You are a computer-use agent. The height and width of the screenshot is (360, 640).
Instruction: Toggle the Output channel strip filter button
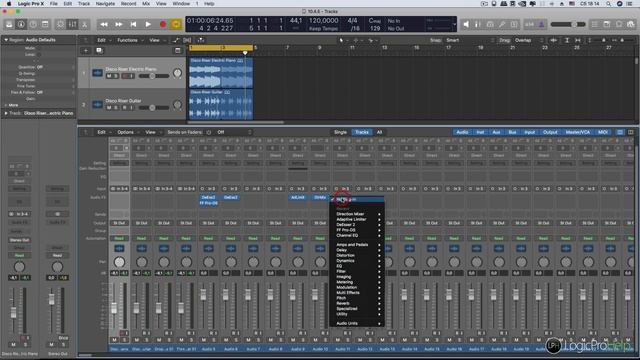click(550, 132)
